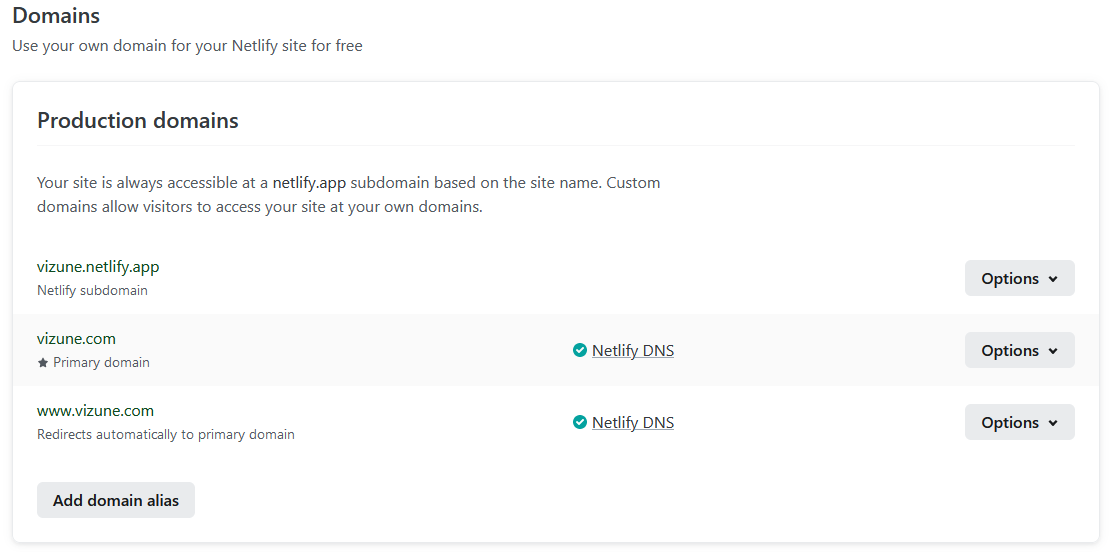Click the Primary domain label text
1113x552 pixels.
tap(101, 363)
